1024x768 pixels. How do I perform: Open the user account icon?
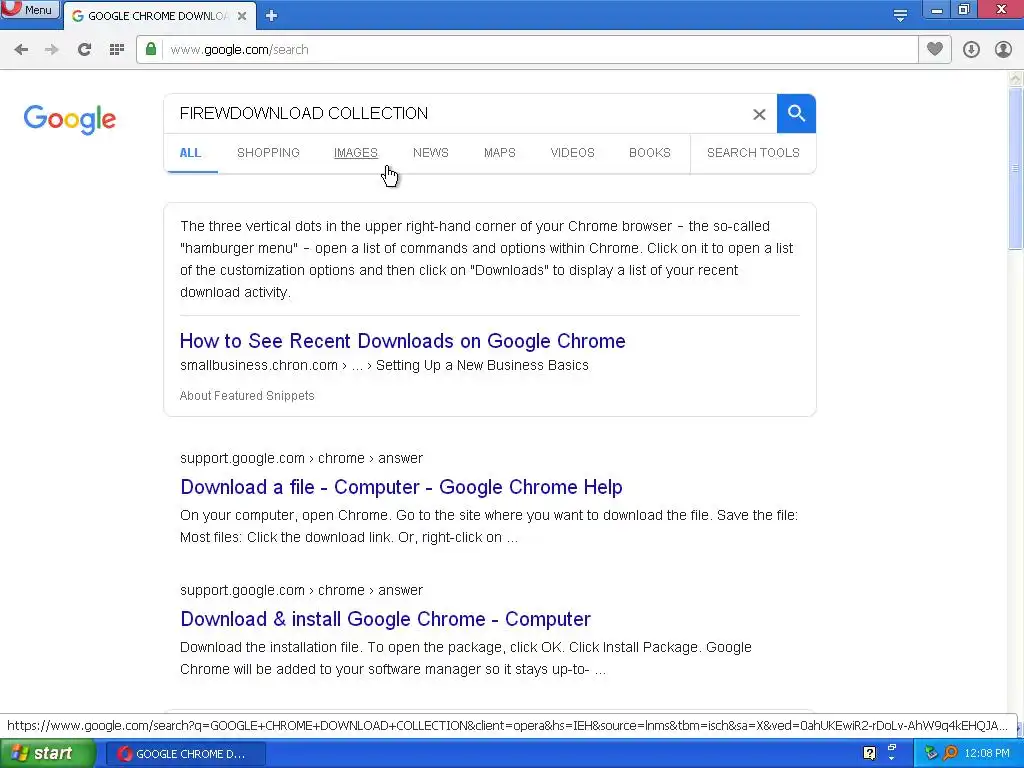tap(1003, 50)
